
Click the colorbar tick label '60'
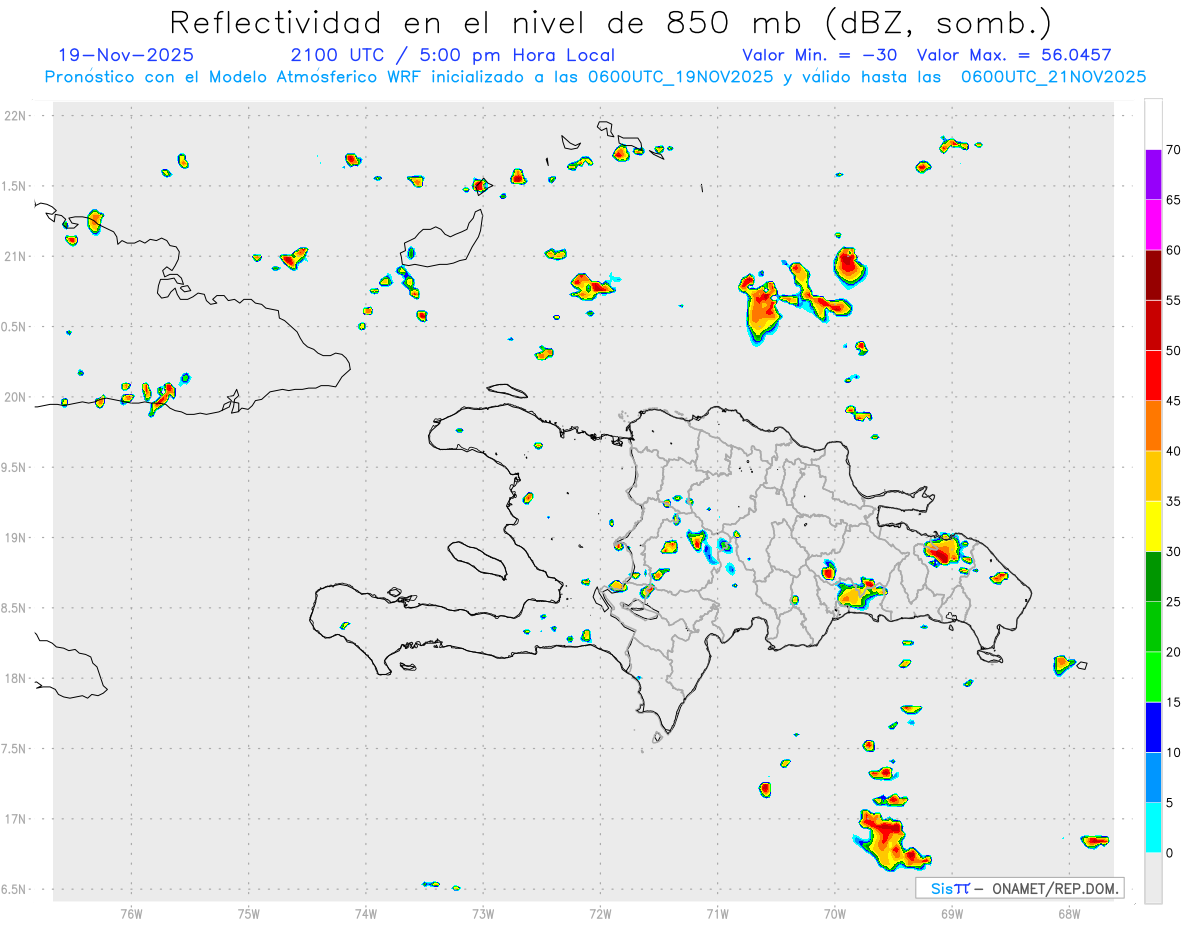(x=1173, y=250)
